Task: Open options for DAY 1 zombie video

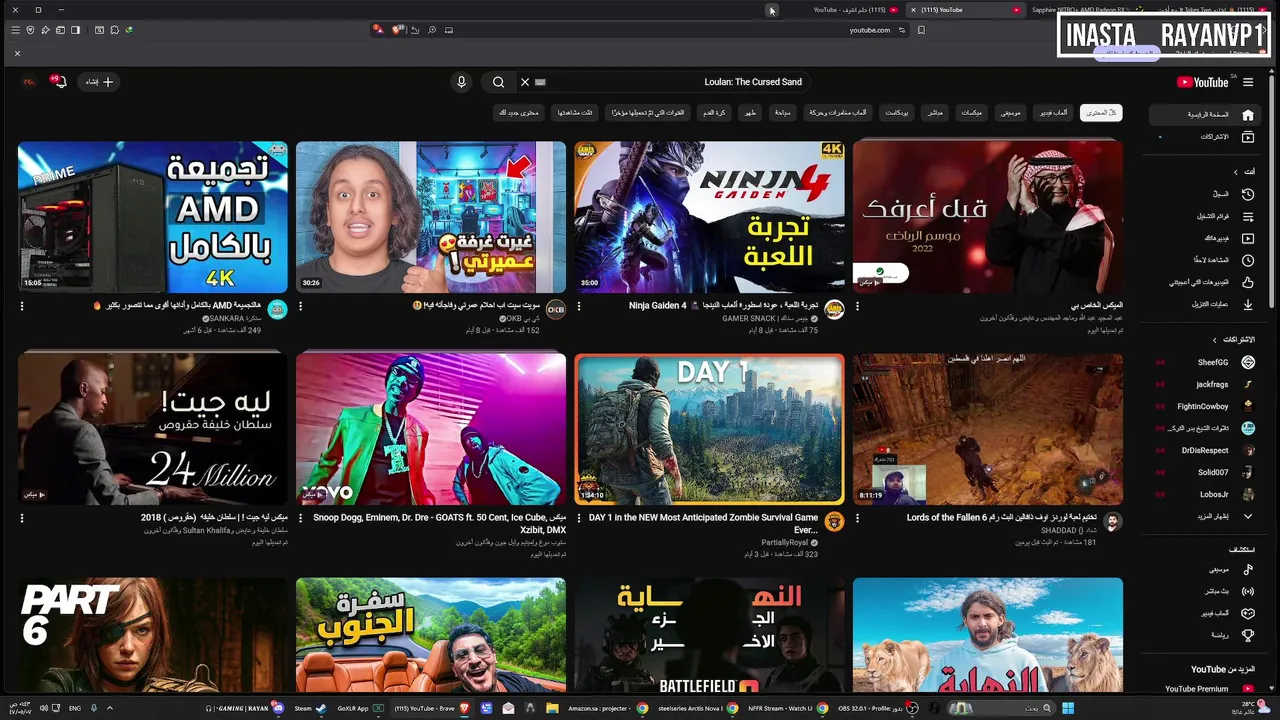Action: [x=579, y=518]
